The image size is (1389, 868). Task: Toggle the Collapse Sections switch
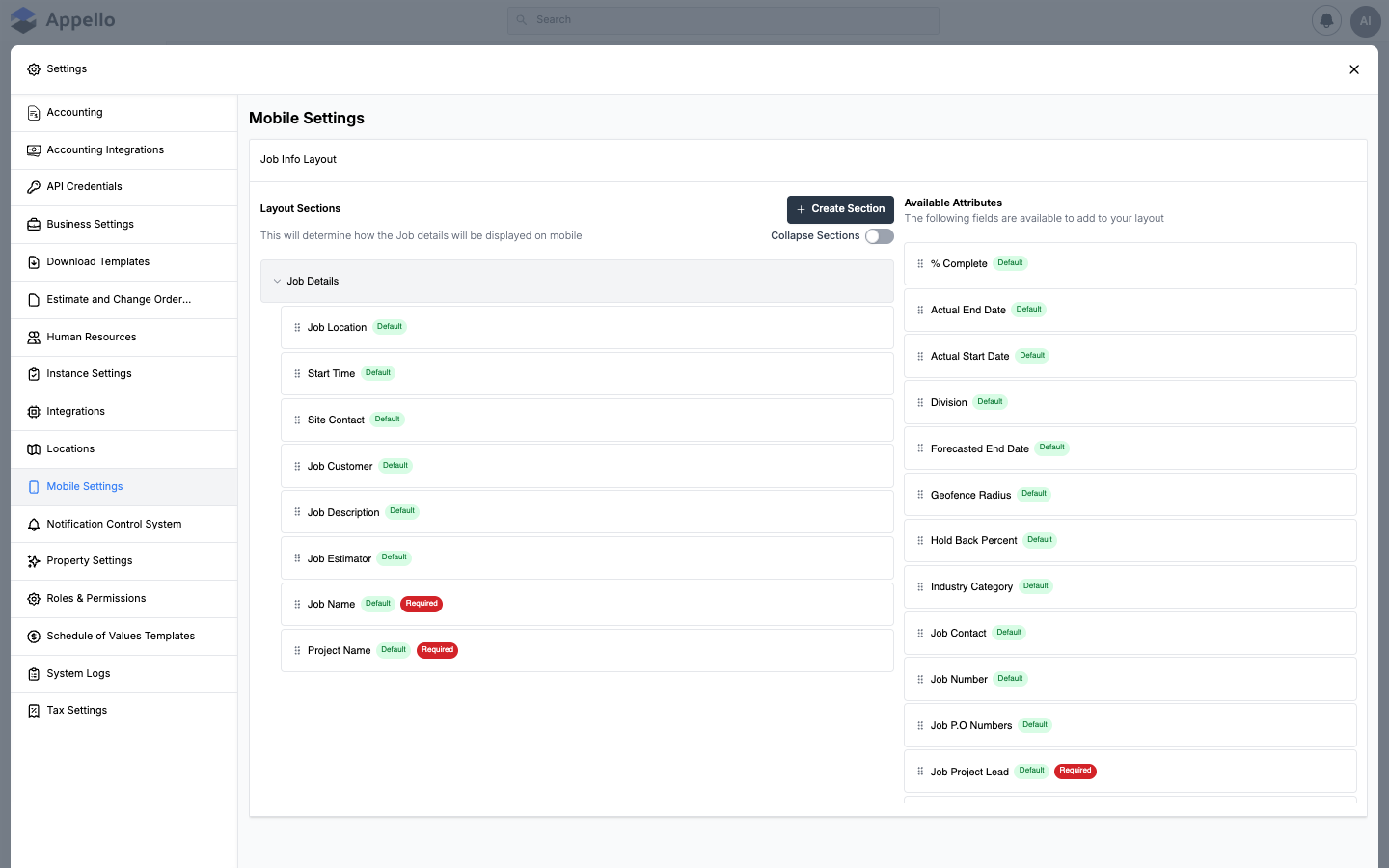pos(880,236)
